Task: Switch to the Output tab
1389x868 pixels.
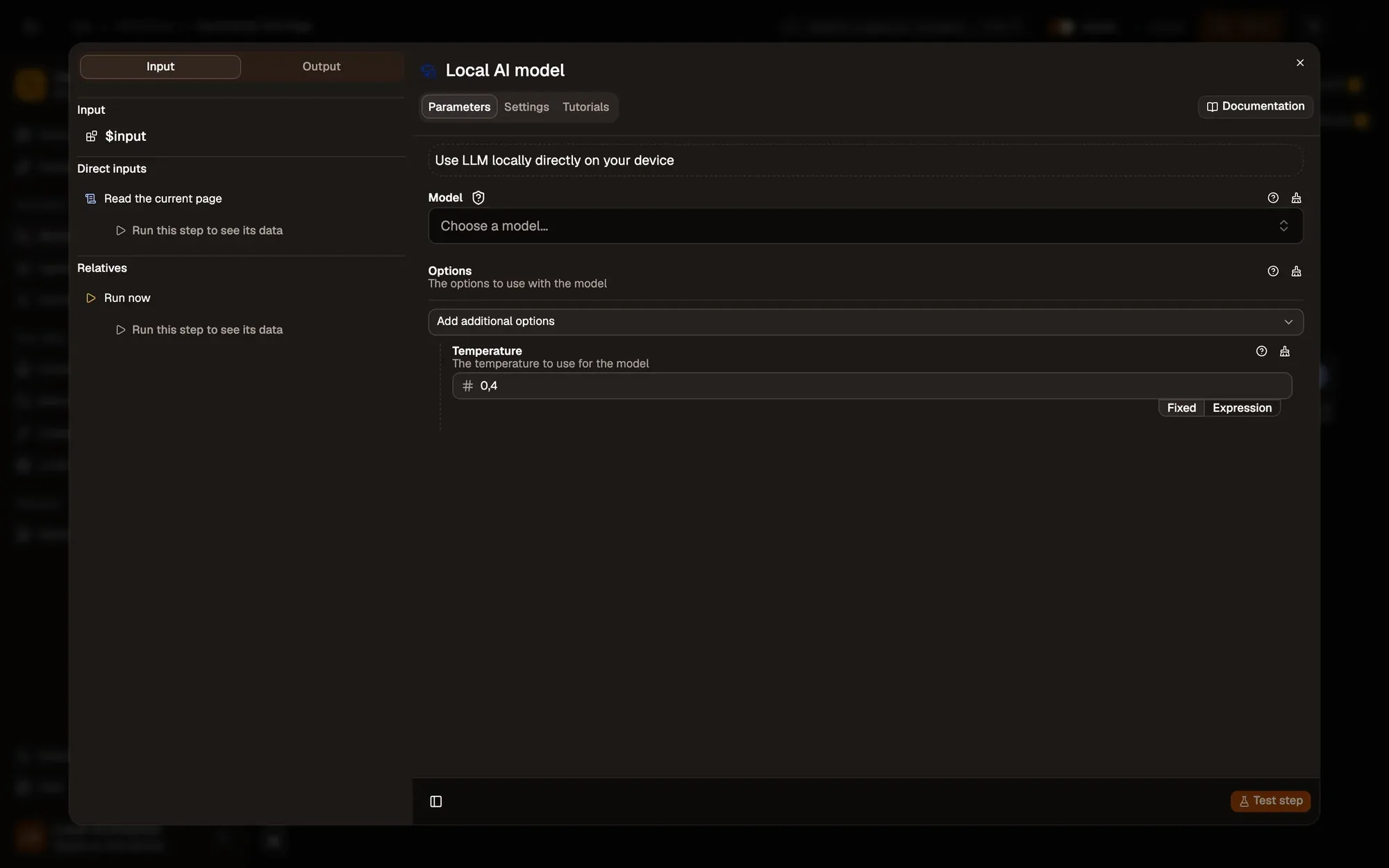Action: 322,67
